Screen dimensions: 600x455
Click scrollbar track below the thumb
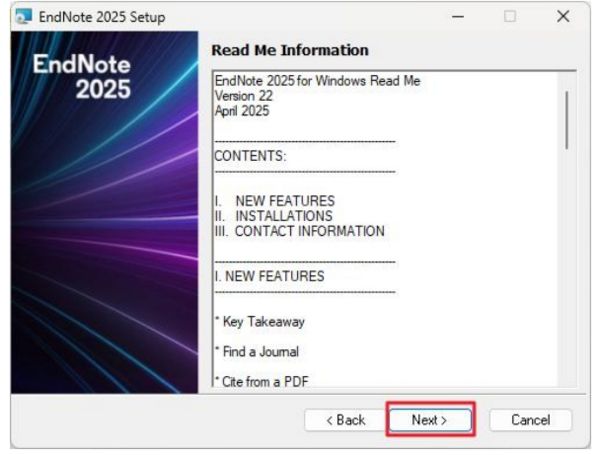click(566, 270)
